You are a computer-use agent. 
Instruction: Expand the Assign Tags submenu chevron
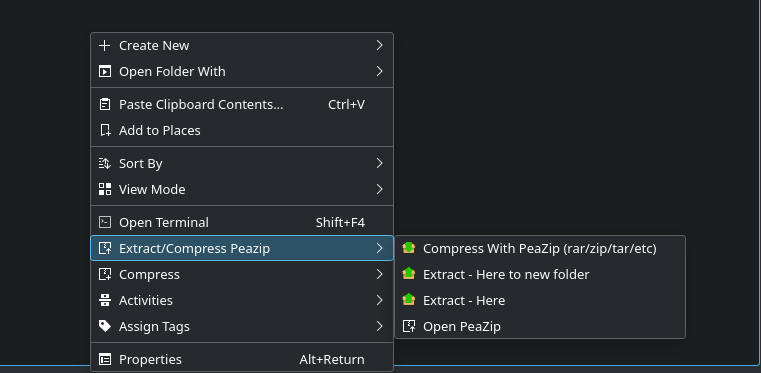[380, 326]
